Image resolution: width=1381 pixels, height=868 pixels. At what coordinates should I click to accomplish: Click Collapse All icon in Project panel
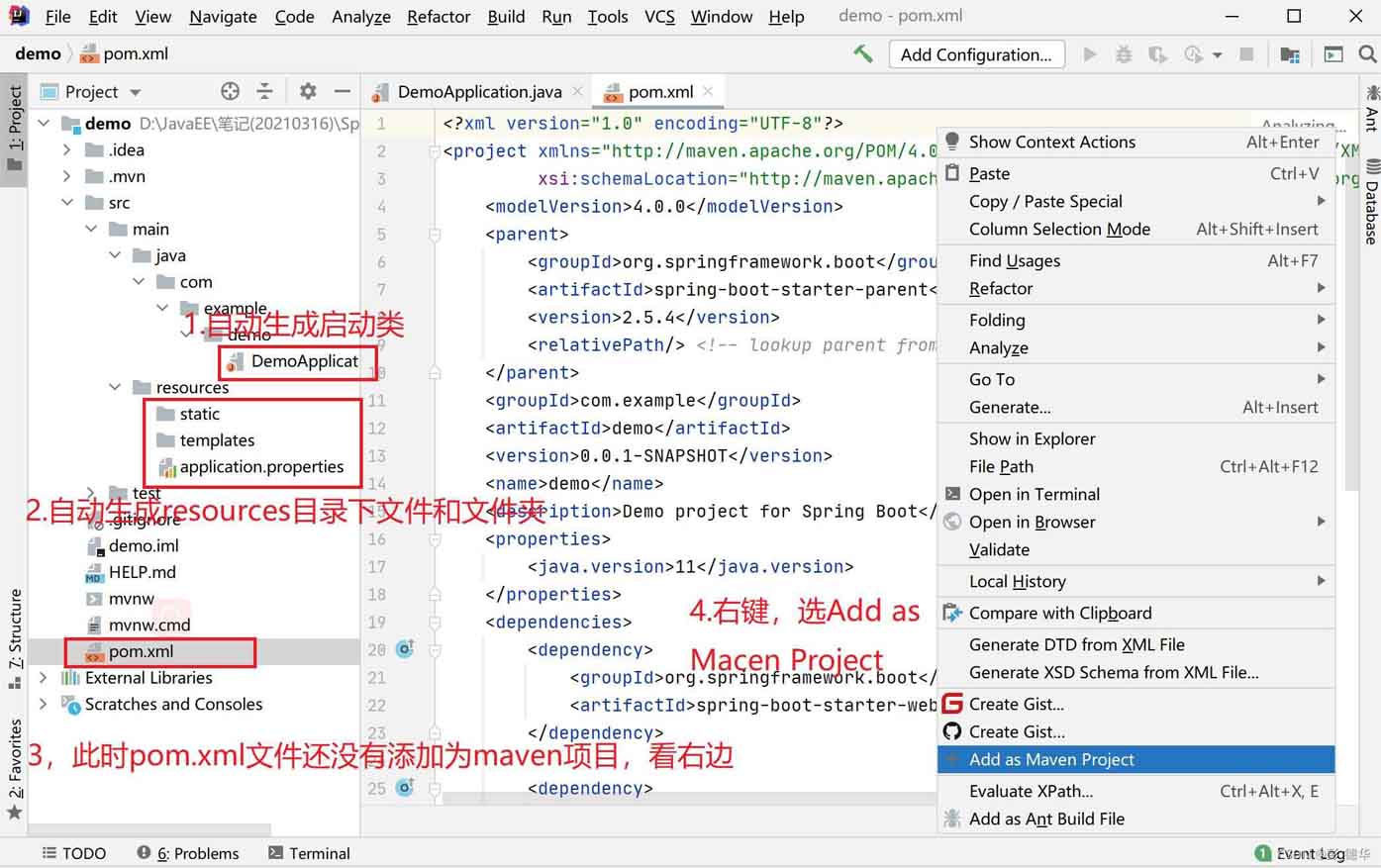(x=264, y=91)
